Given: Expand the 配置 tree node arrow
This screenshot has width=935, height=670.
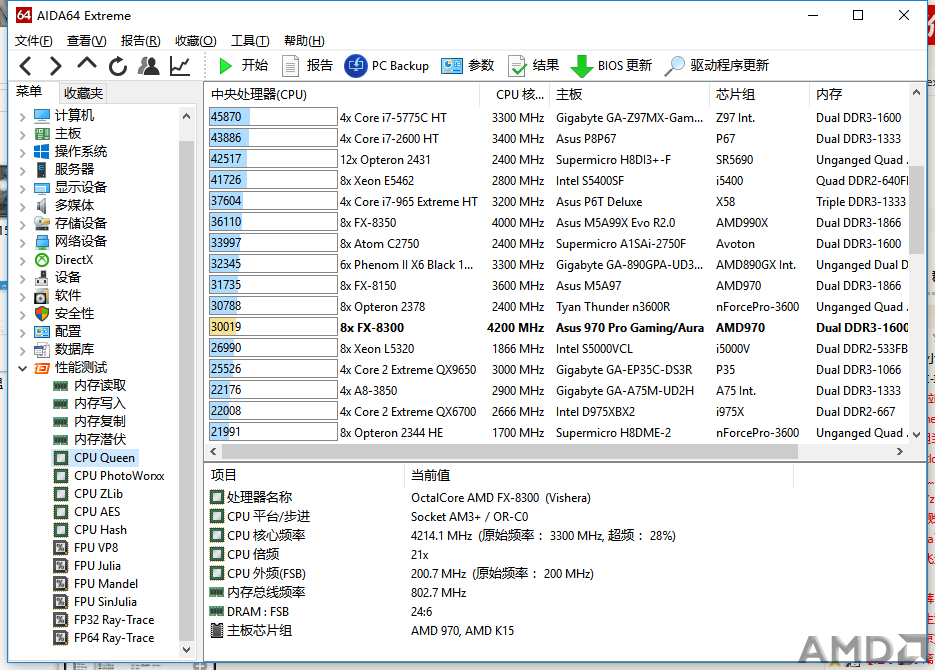Looking at the screenshot, I should pyautogui.click(x=22, y=333).
